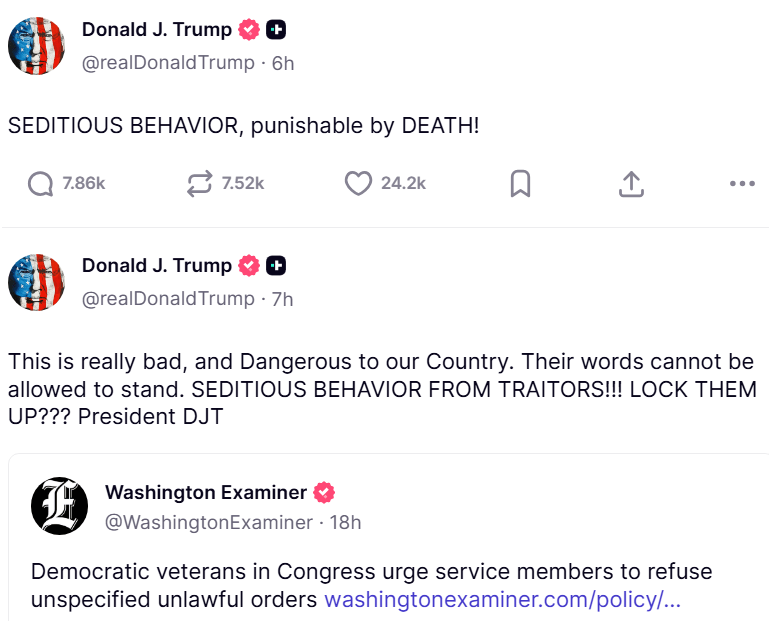Click the @realDonaldTrump handle on 6h post
The image size is (771, 623).
168,63
